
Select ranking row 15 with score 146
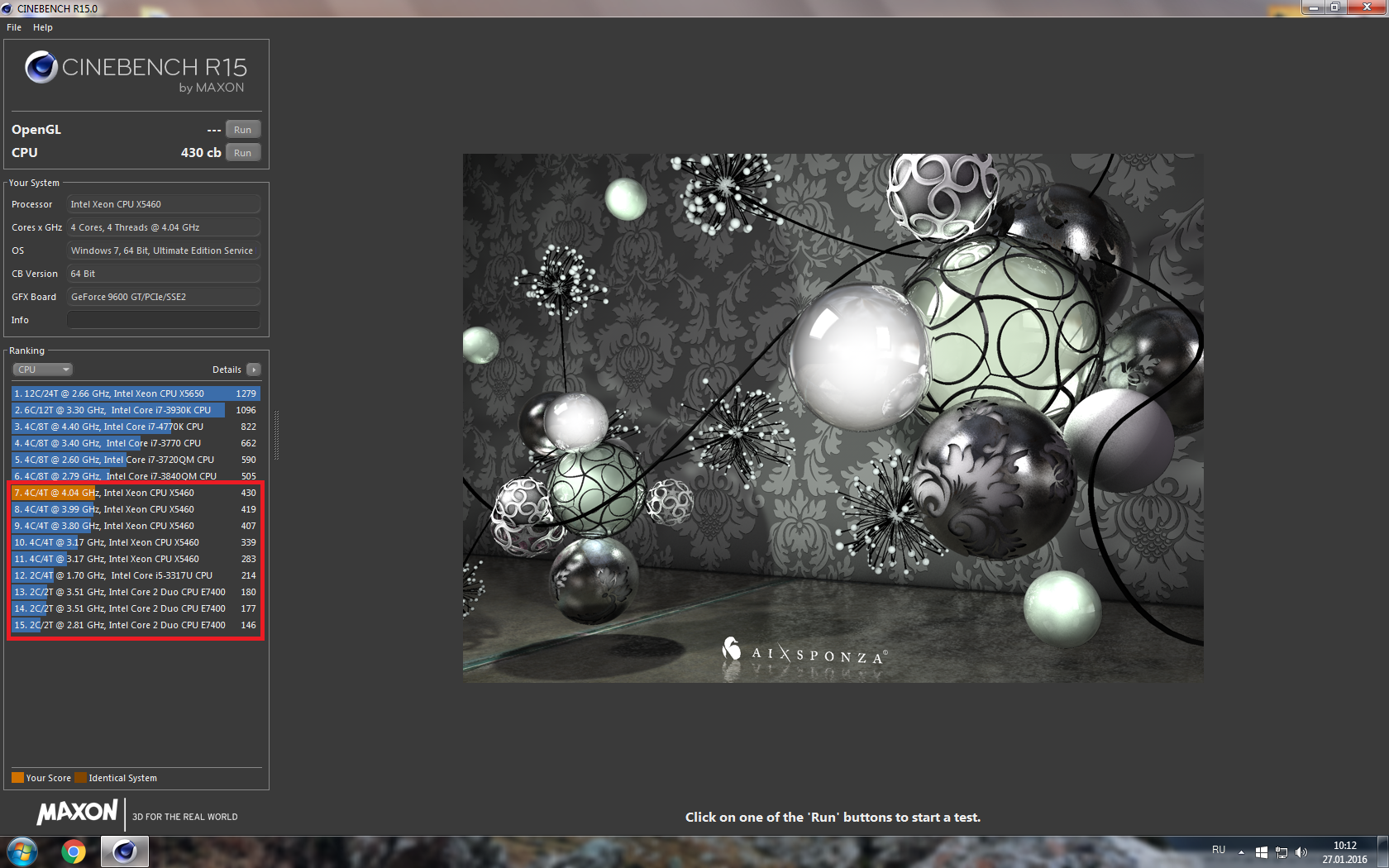point(136,625)
